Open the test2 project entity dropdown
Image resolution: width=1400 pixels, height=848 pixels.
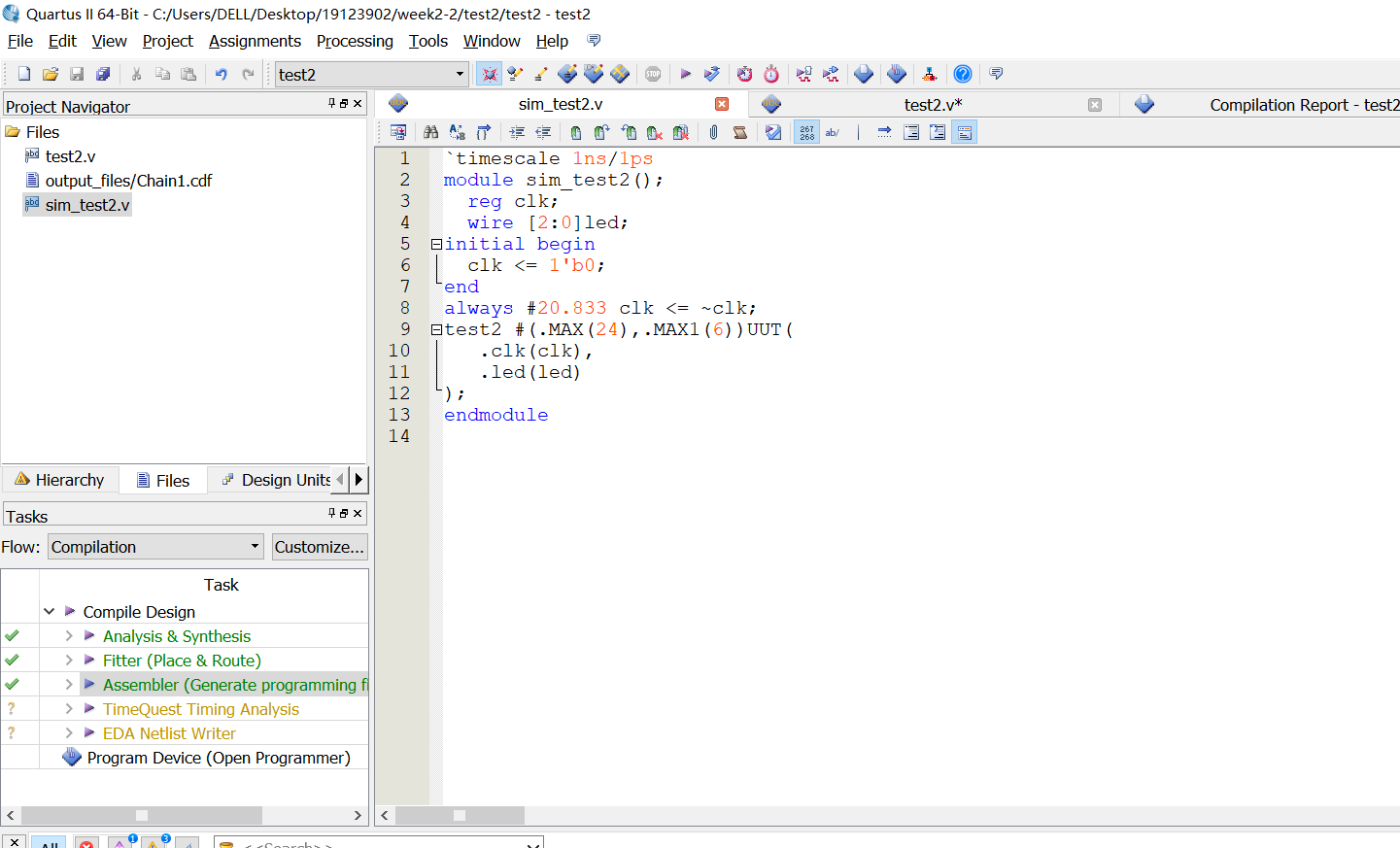(460, 75)
